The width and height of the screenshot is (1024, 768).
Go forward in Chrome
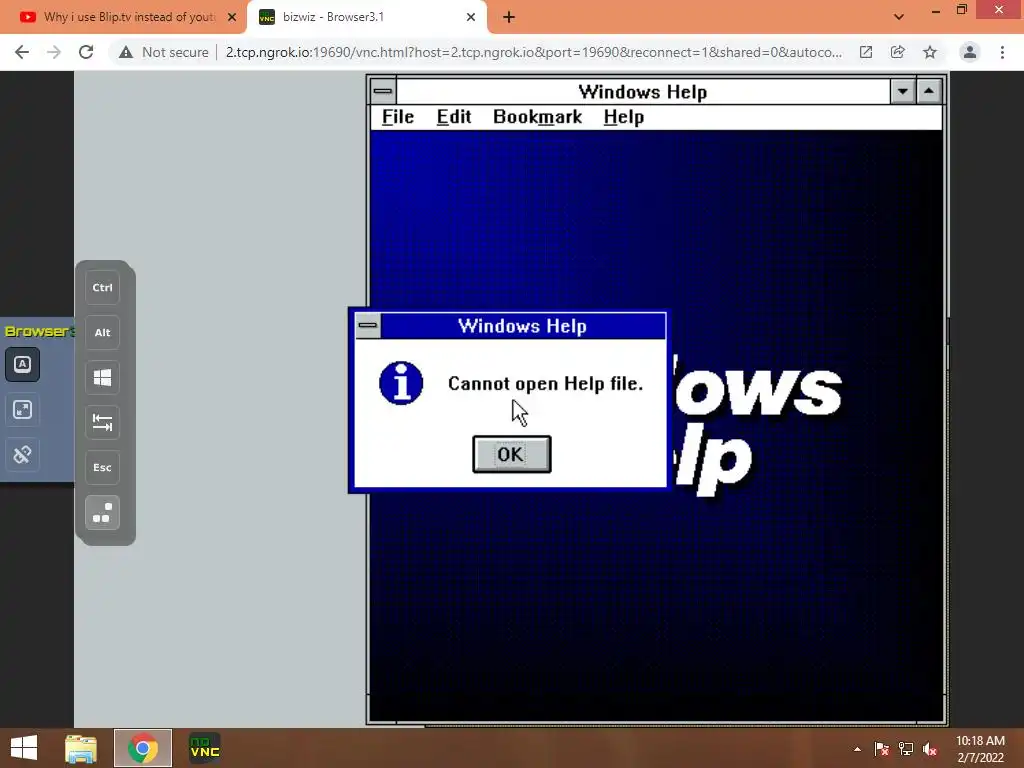[x=54, y=52]
